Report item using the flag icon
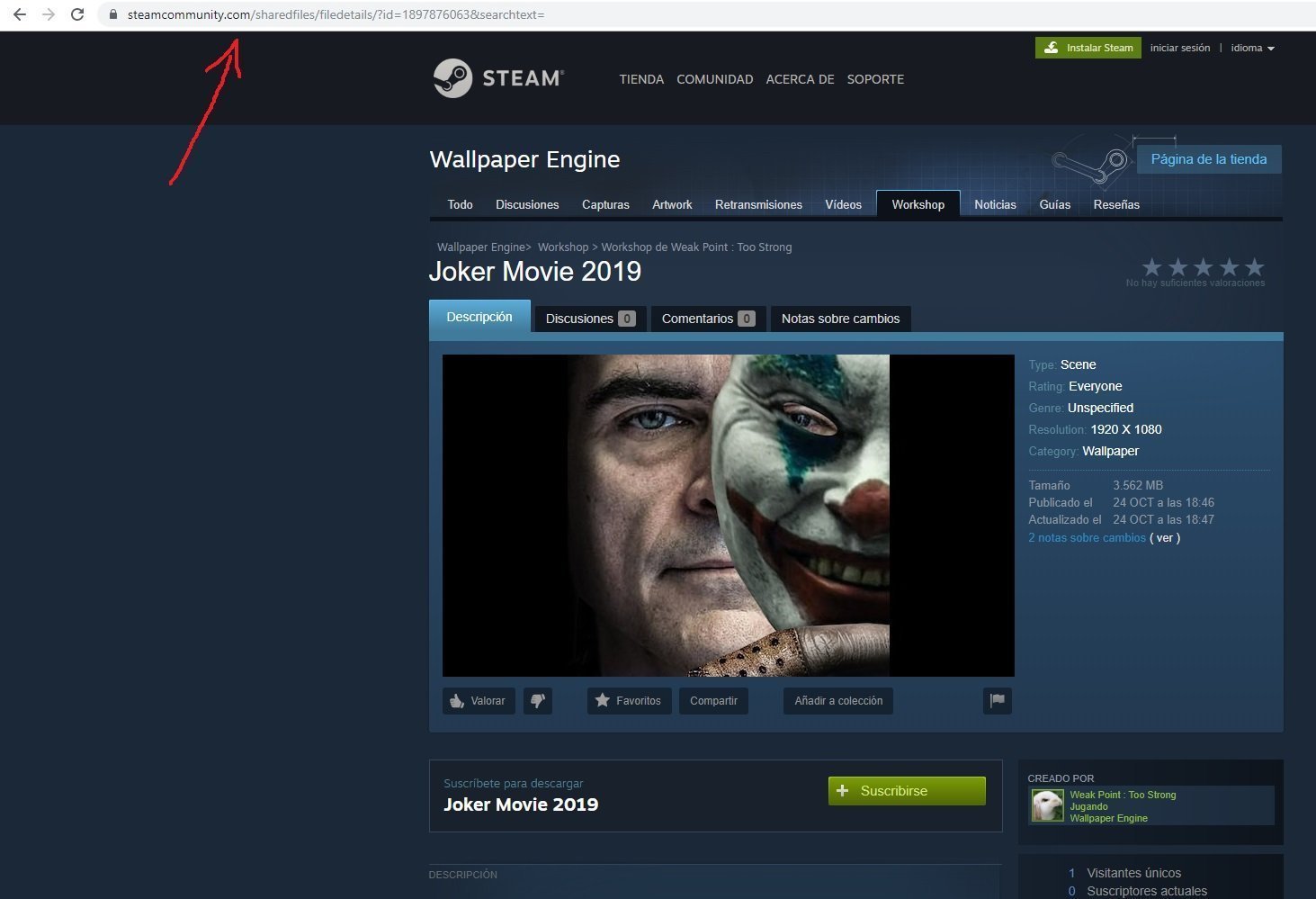Image resolution: width=1316 pixels, height=899 pixels. 997,700
